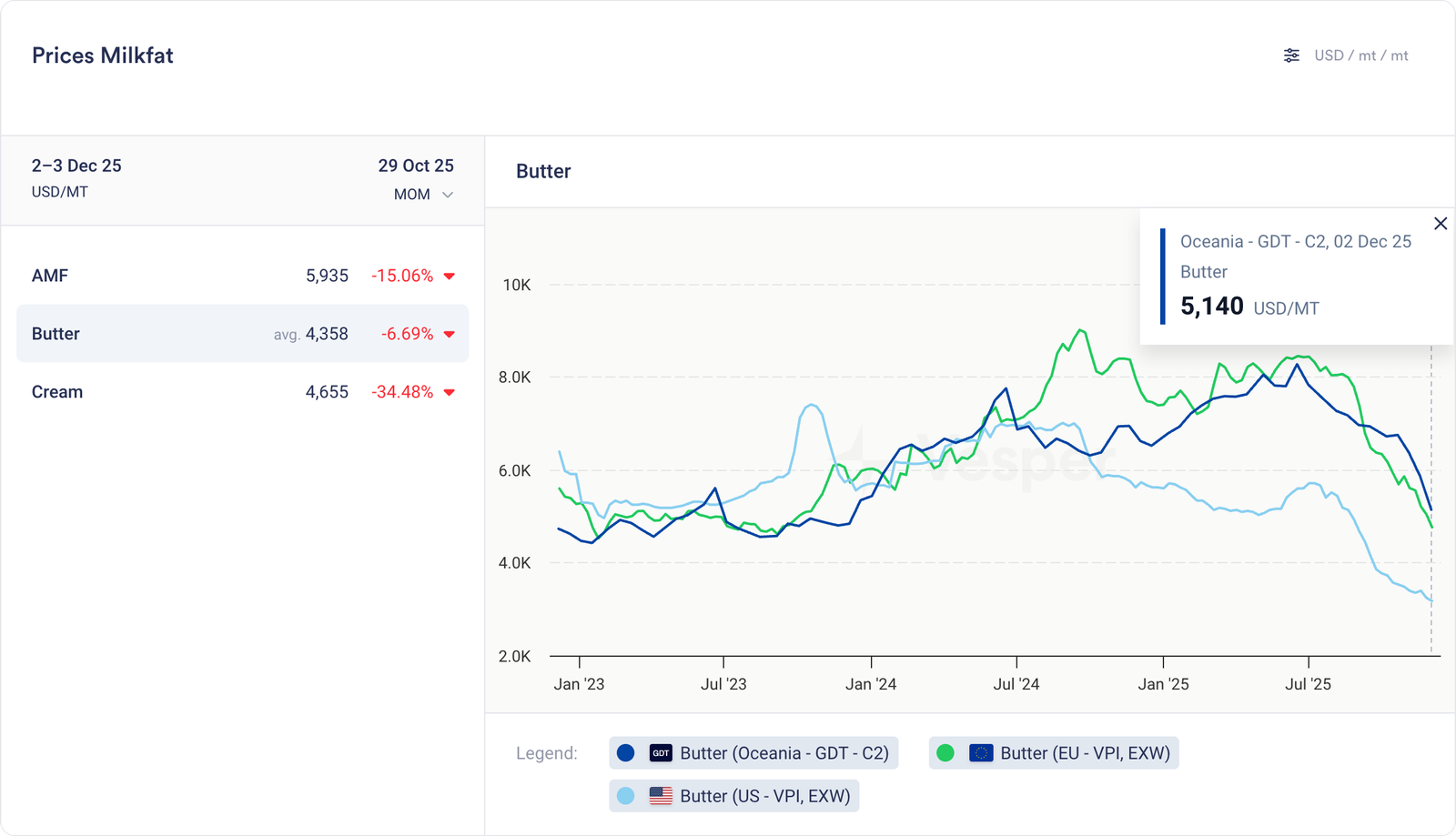1456x836 pixels.
Task: Select the Butter price row
Action: pyautogui.click(x=242, y=334)
